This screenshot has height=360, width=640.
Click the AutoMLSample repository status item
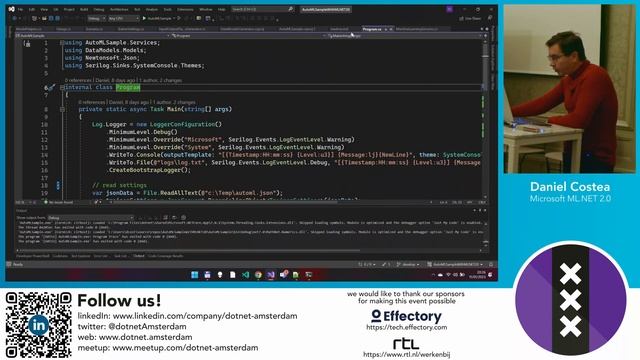(x=455, y=264)
